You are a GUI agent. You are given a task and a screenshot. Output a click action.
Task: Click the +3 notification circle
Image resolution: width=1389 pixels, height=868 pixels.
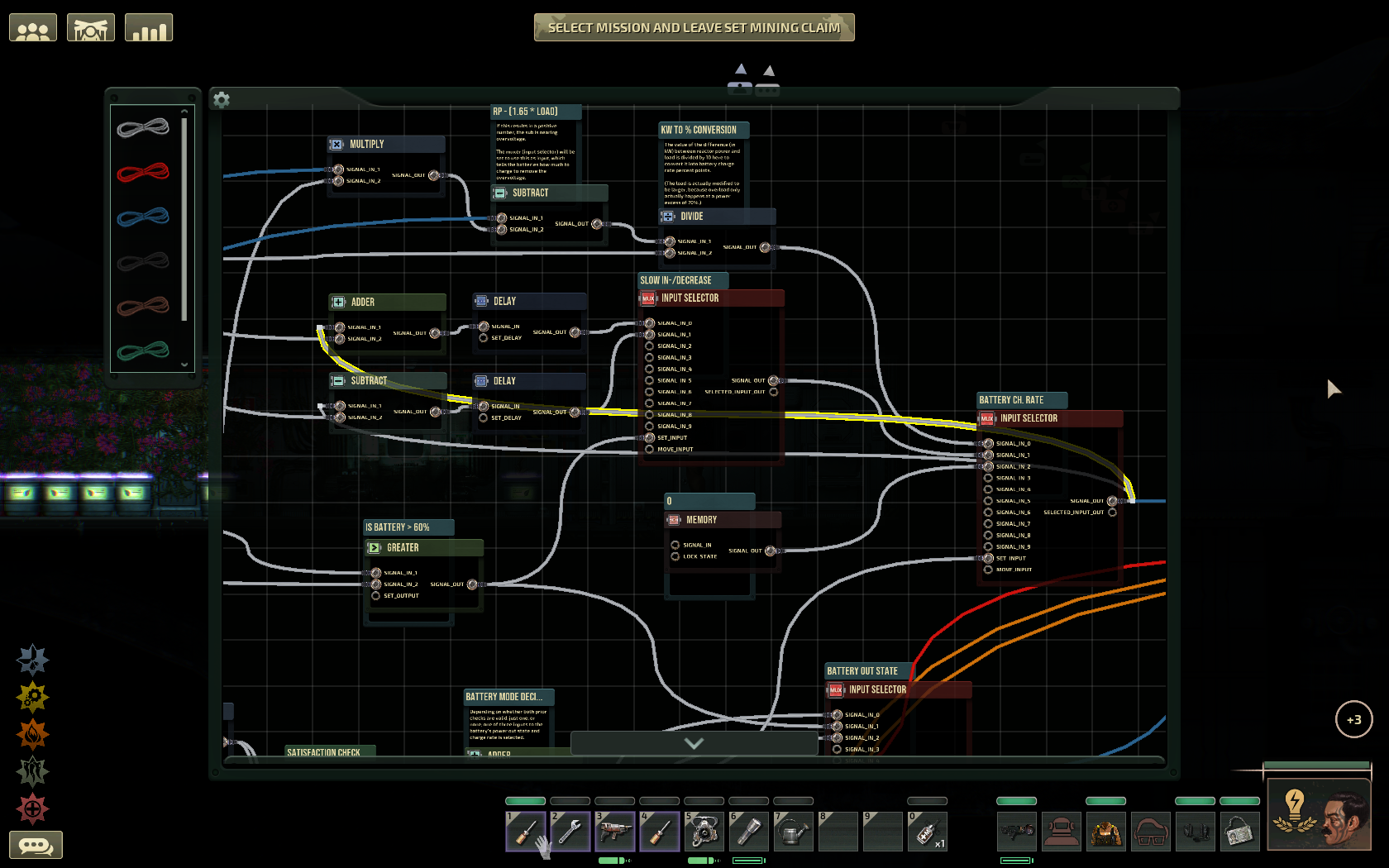pyautogui.click(x=1354, y=719)
